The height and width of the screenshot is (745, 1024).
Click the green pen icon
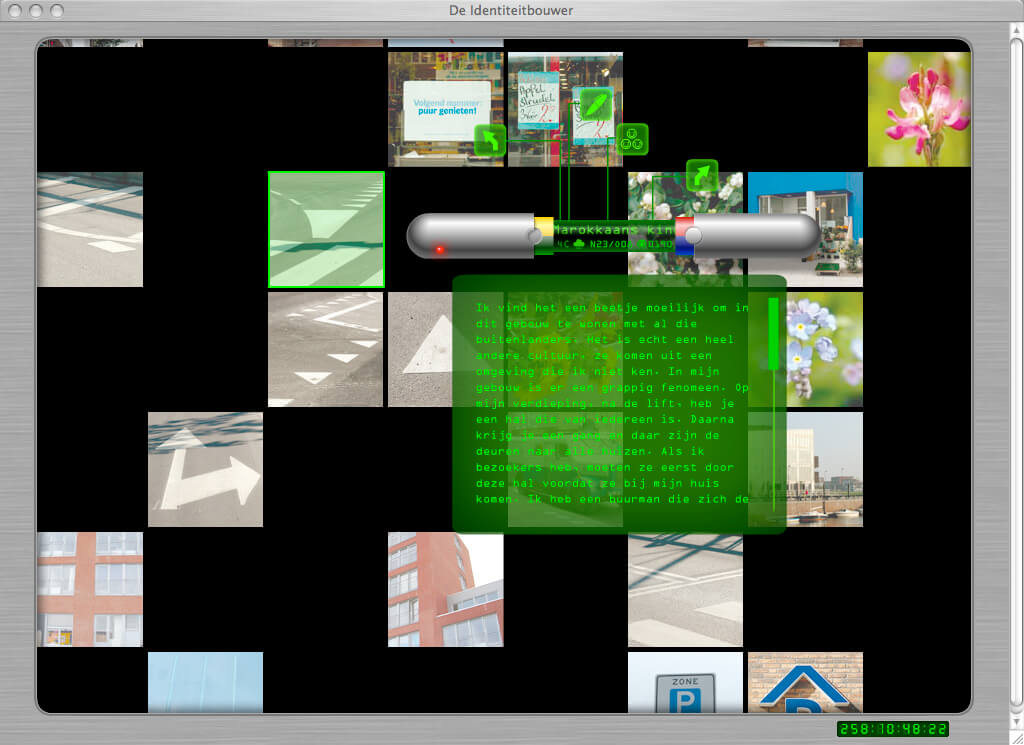coord(596,105)
